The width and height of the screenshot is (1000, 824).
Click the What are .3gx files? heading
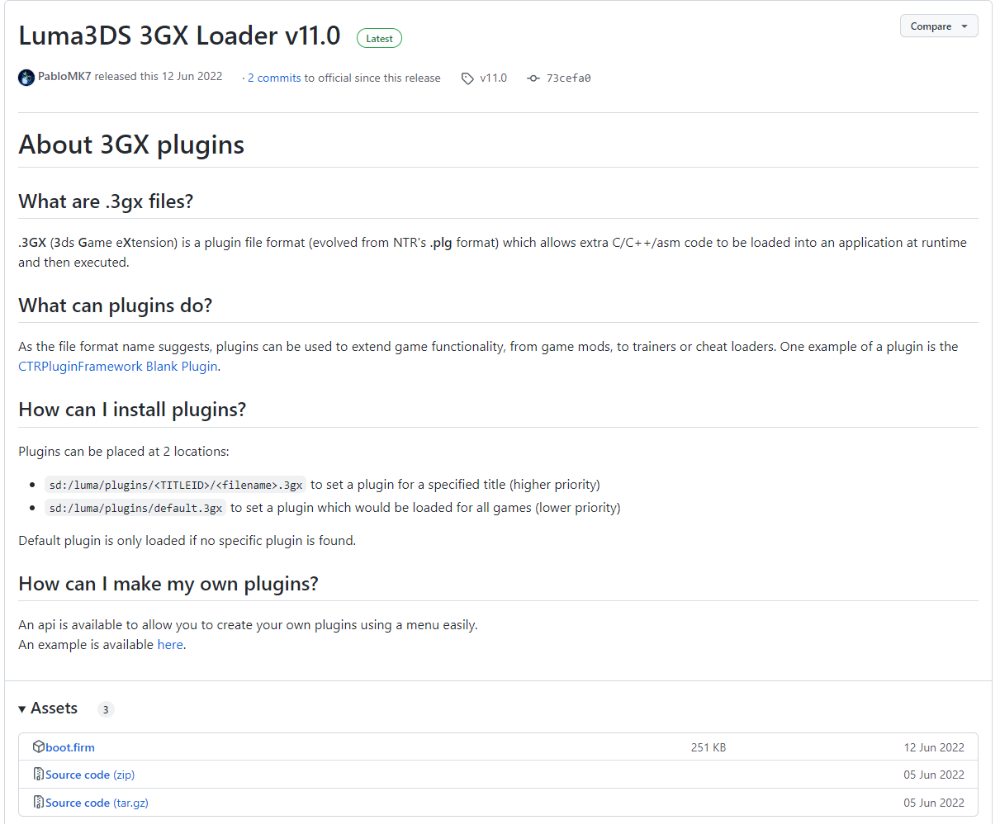click(x=106, y=202)
